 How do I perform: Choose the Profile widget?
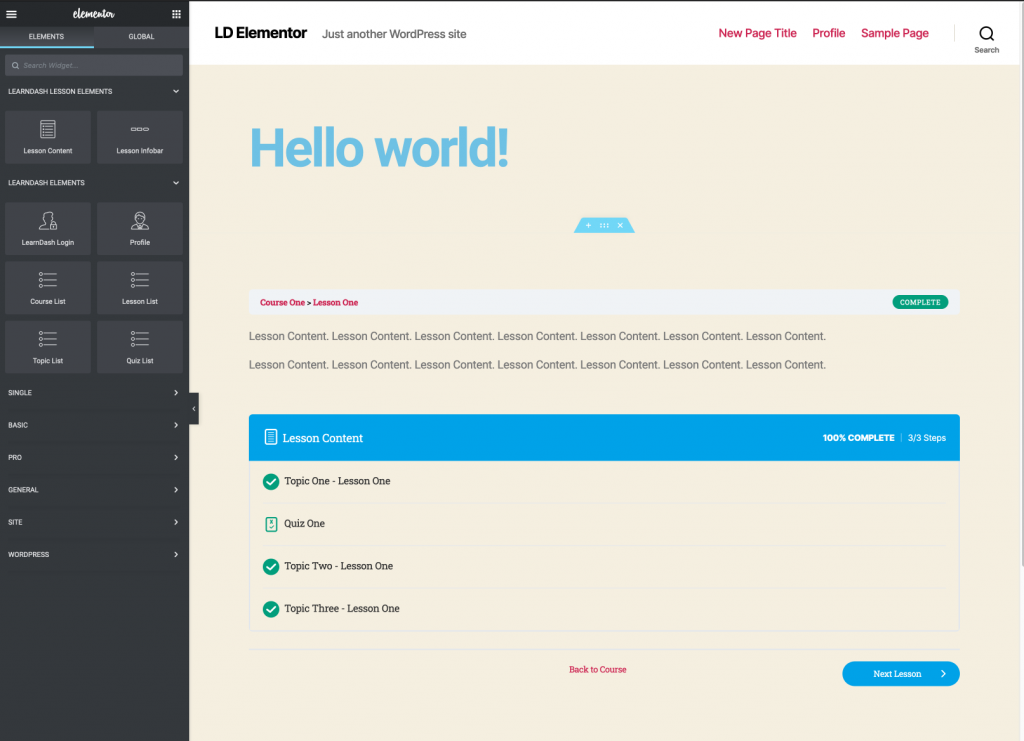(140, 229)
